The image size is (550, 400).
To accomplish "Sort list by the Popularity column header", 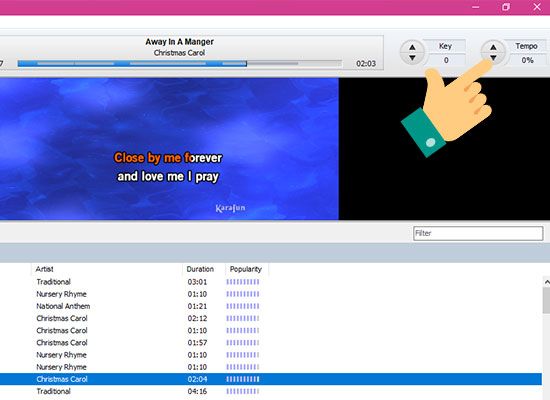I will (x=247, y=269).
